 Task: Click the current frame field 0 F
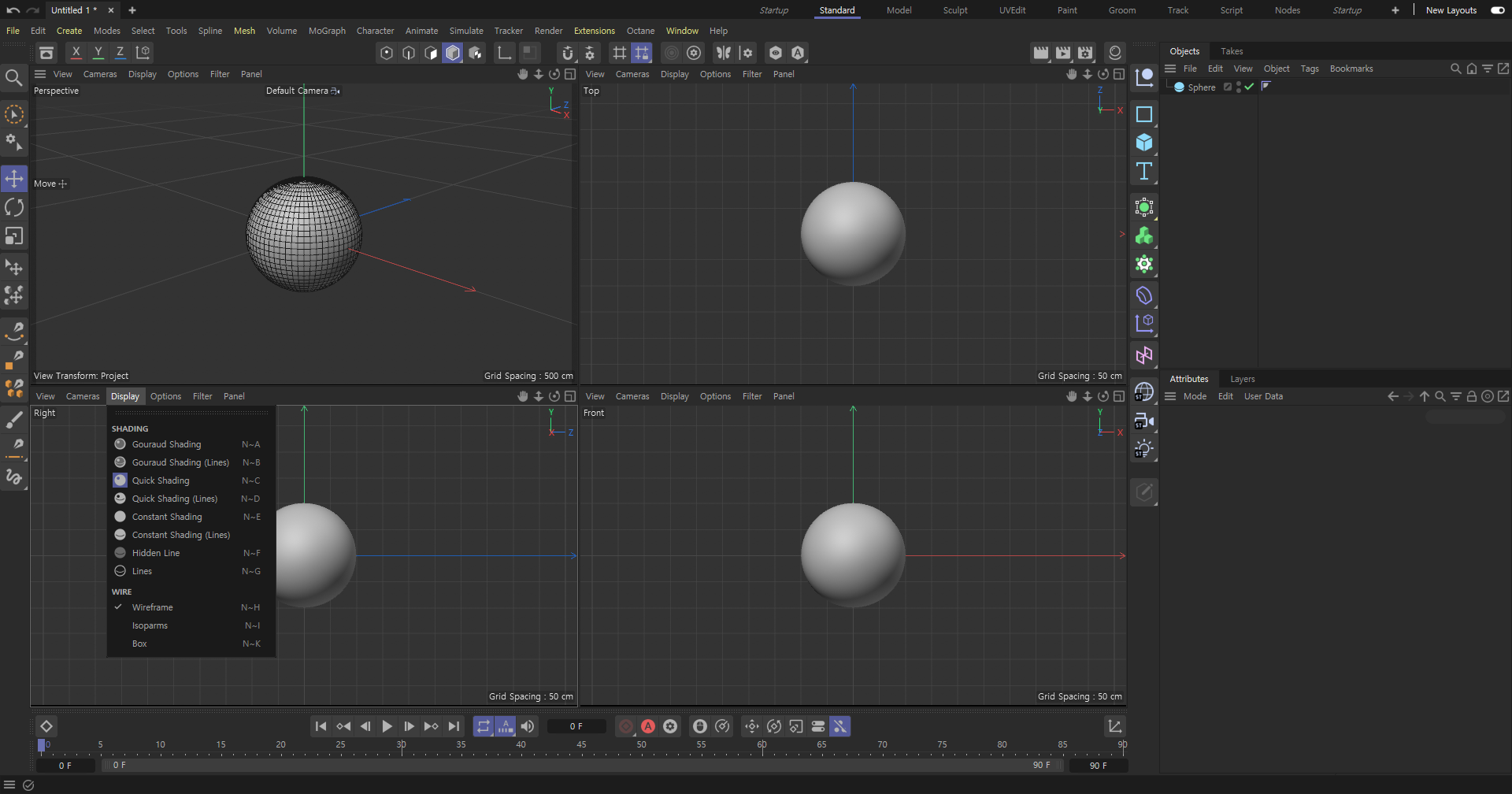pos(576,726)
